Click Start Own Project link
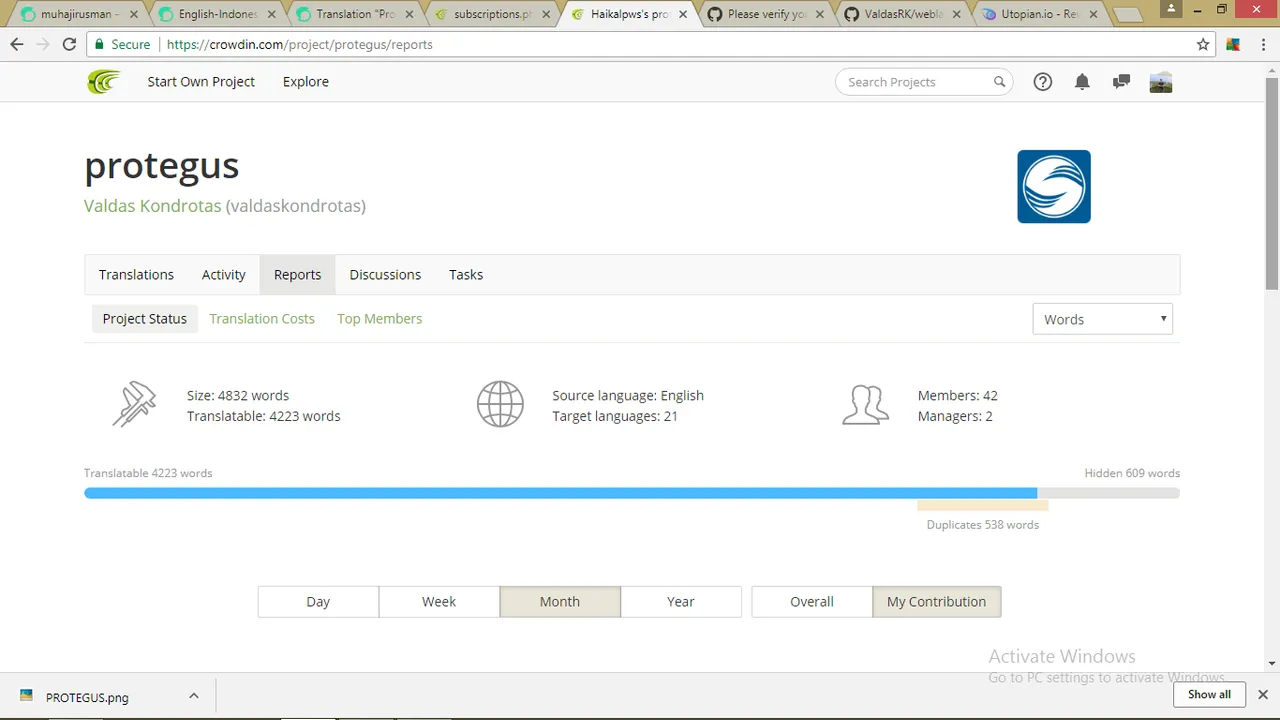Image resolution: width=1280 pixels, height=720 pixels. pyautogui.click(x=201, y=82)
